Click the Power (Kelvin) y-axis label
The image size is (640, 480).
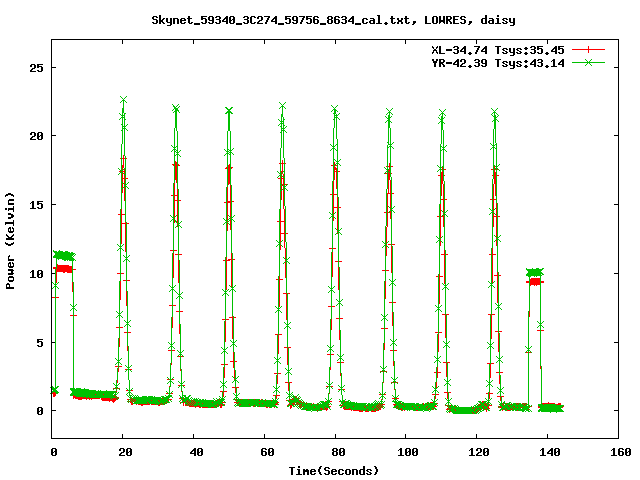[x=10, y=240]
